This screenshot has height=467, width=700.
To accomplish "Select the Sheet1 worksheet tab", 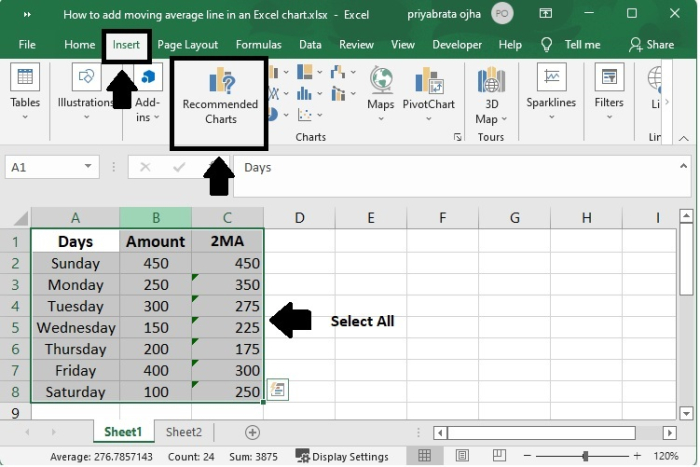I will click(x=123, y=432).
